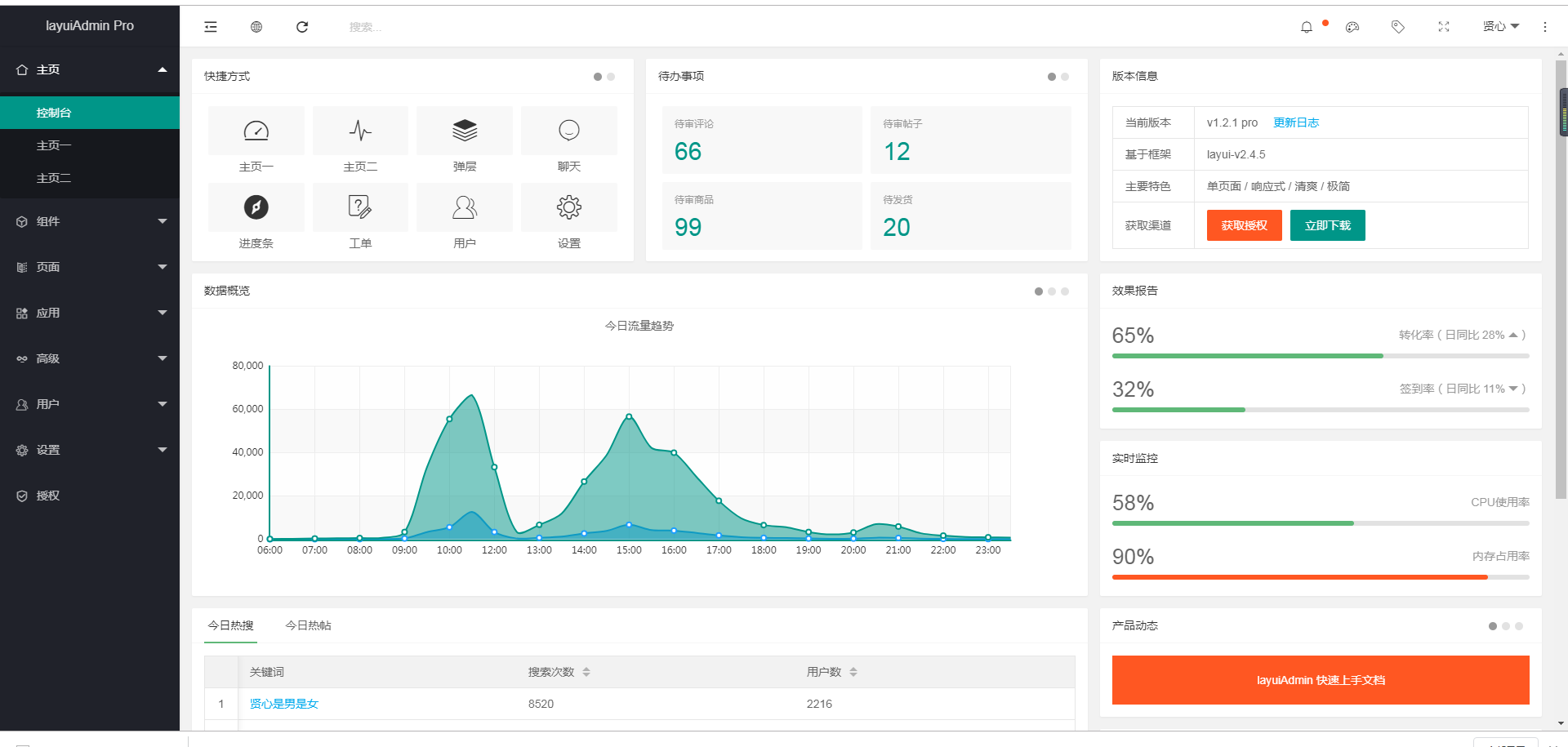Open the notification bell icon

pyautogui.click(x=1307, y=27)
